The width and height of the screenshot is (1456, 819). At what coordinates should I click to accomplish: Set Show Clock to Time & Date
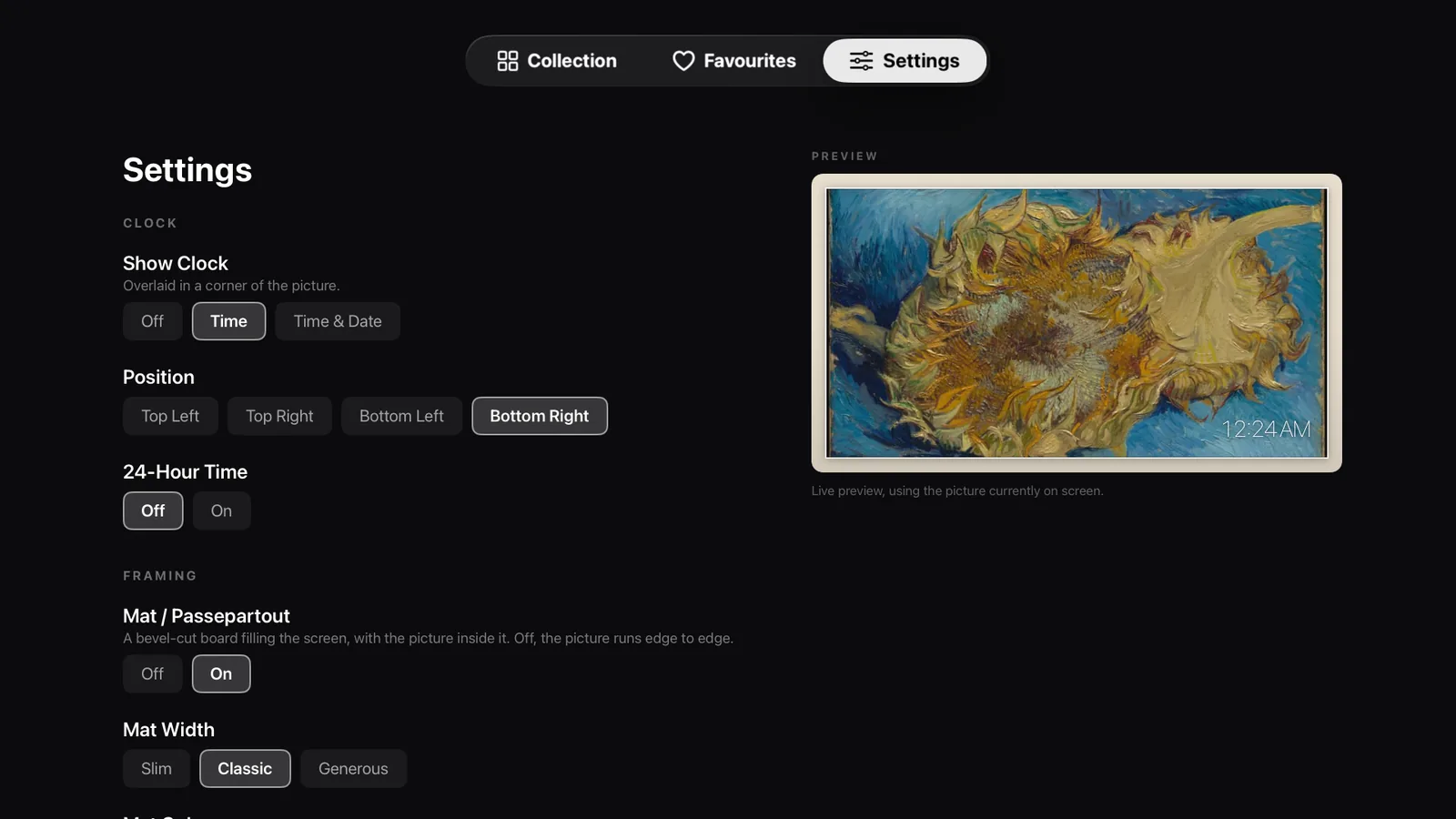click(338, 321)
